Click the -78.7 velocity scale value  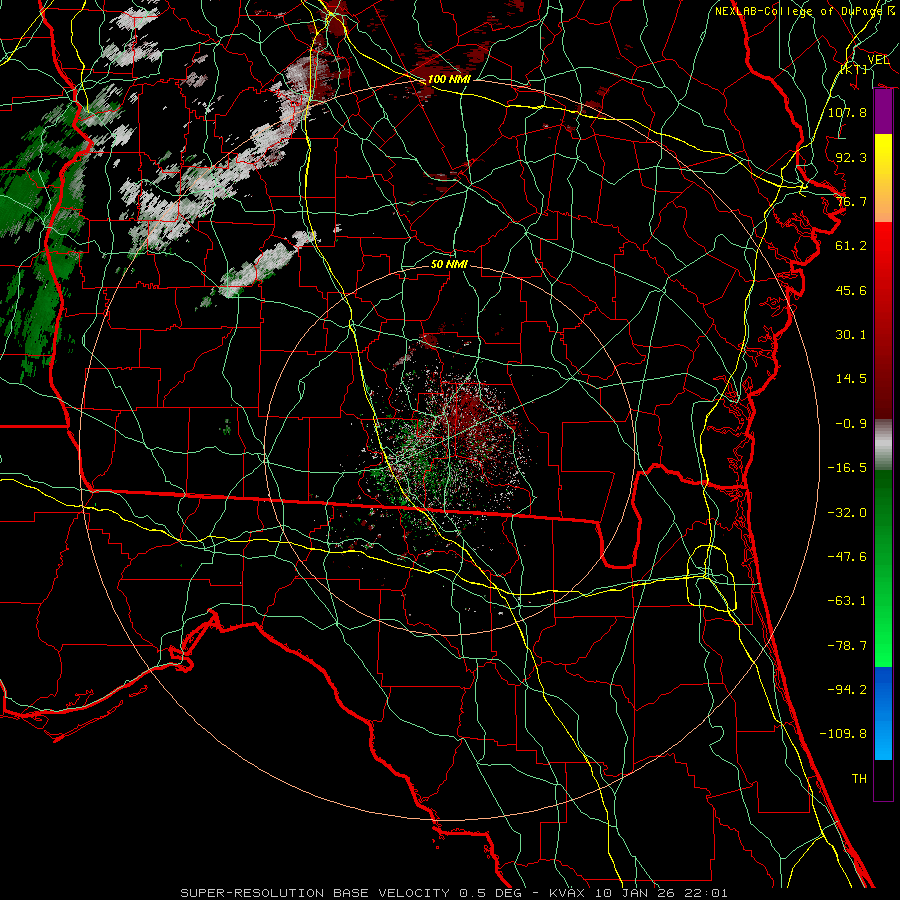click(847, 646)
